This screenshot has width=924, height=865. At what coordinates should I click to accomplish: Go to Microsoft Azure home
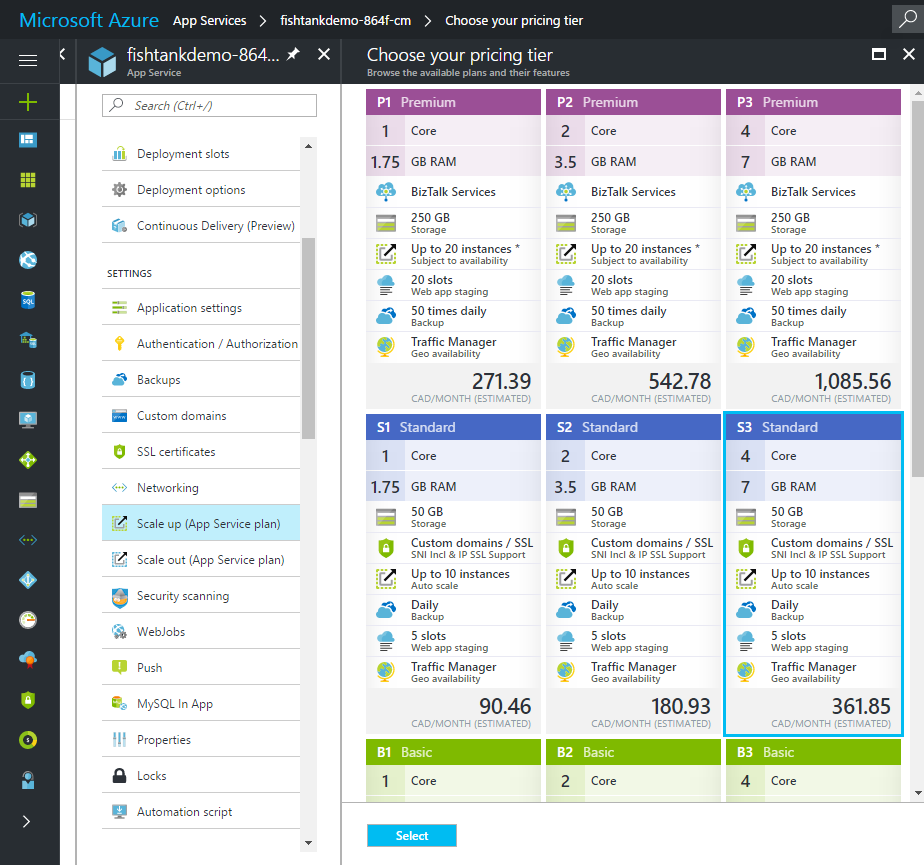[x=89, y=20]
